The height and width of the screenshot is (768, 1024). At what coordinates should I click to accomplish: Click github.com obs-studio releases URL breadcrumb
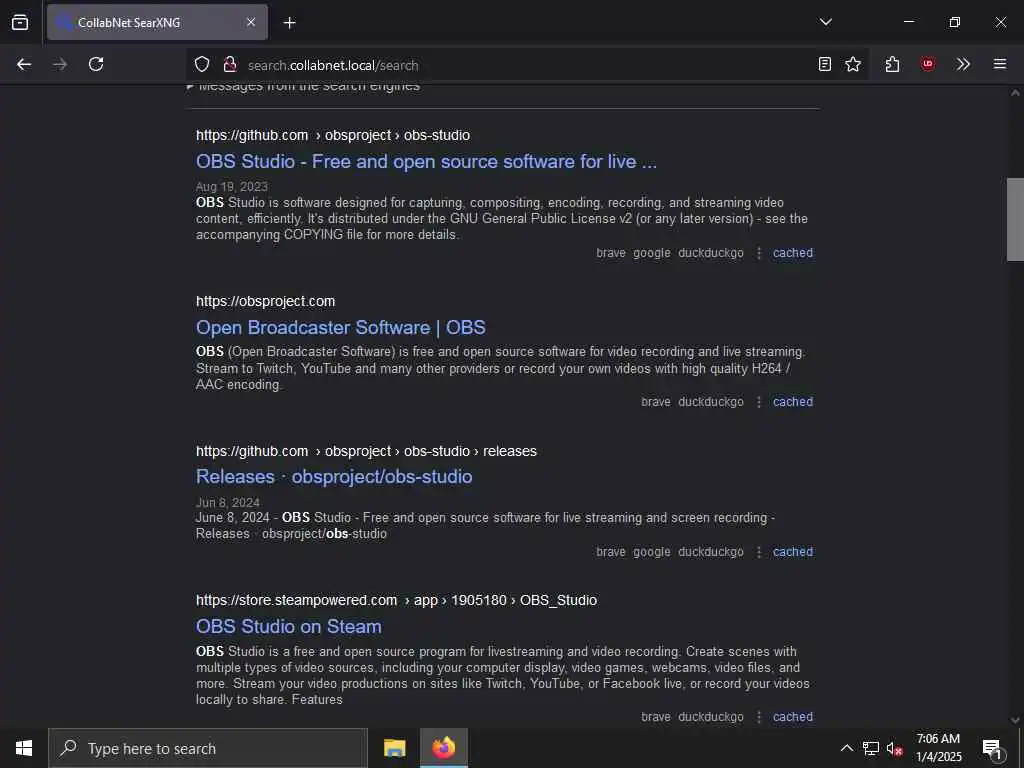(x=366, y=451)
